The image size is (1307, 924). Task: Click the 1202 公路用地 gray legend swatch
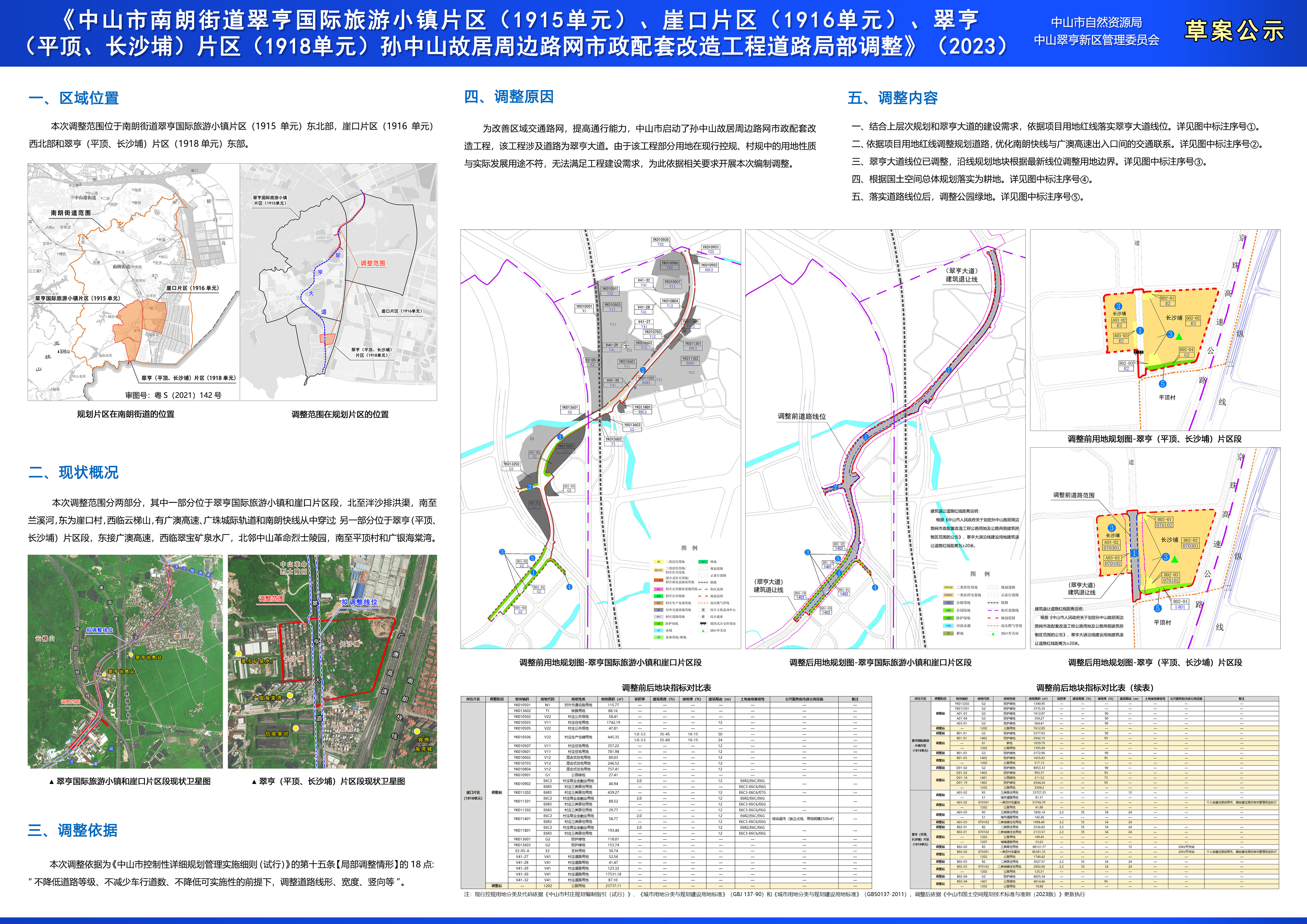pyautogui.click(x=948, y=603)
